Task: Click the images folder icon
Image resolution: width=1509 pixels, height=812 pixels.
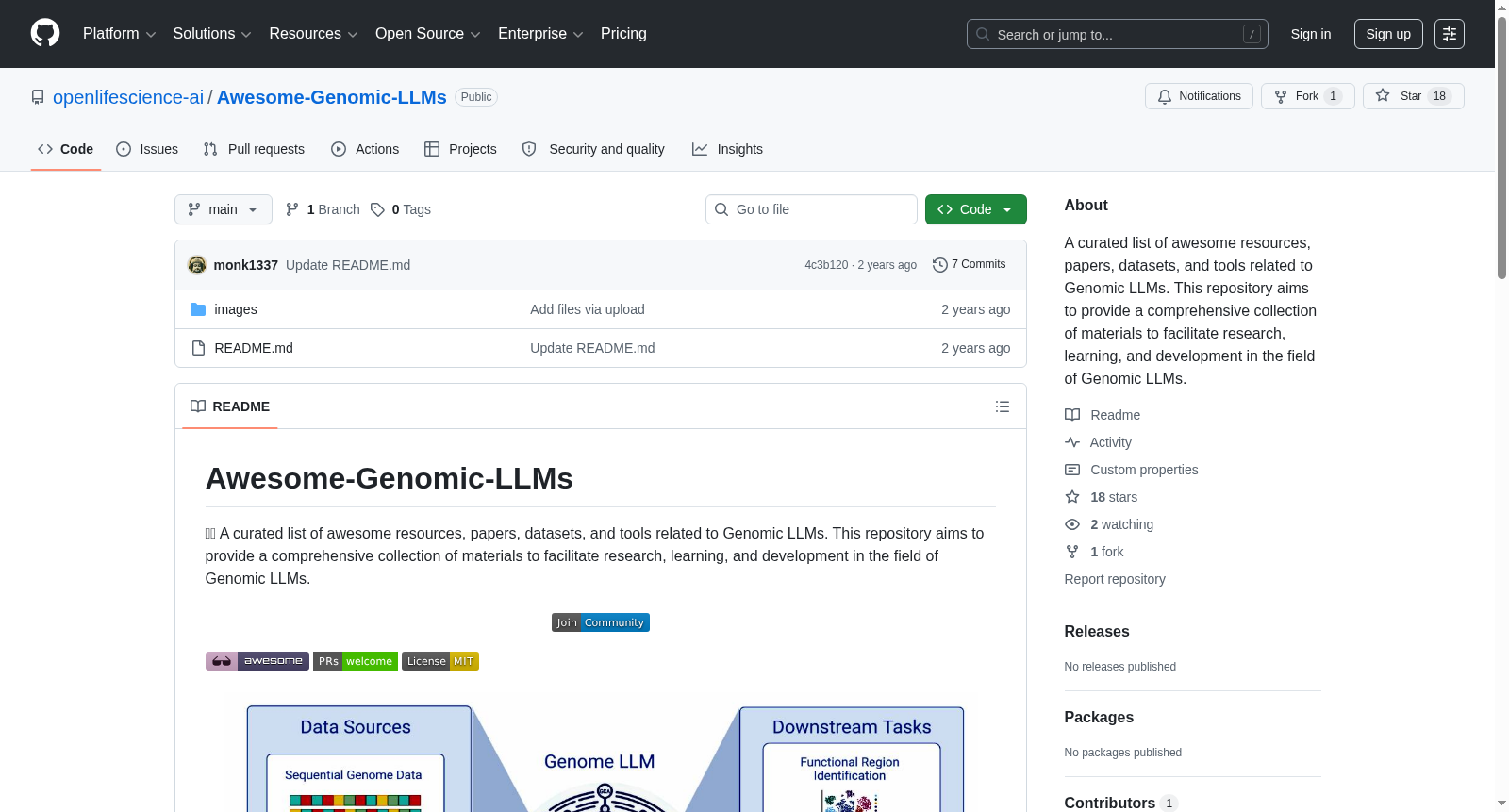Action: [198, 309]
